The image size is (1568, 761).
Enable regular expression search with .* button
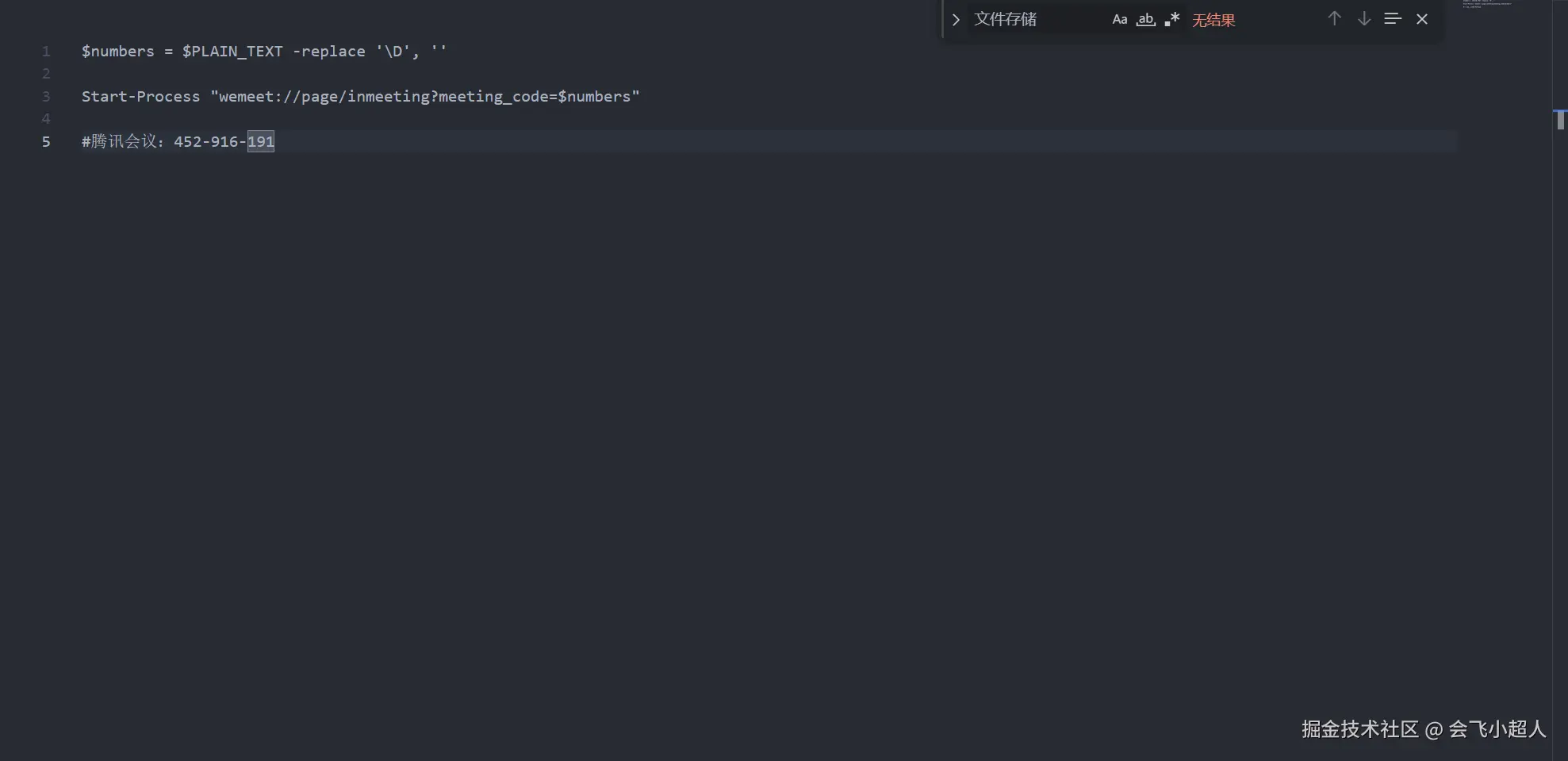pos(1171,19)
